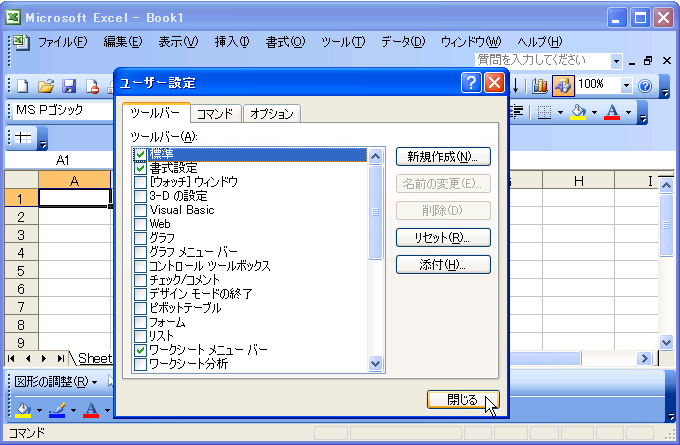Open Chart Wizard icon in toolbar
The height and width of the screenshot is (445, 680).
(540, 85)
